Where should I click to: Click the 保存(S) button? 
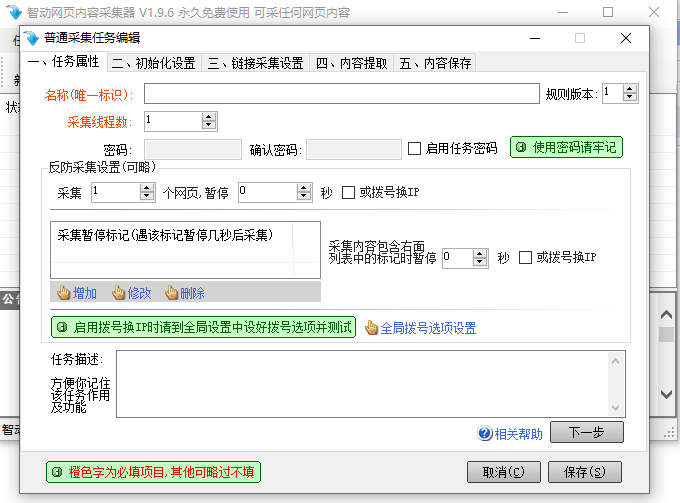point(585,472)
